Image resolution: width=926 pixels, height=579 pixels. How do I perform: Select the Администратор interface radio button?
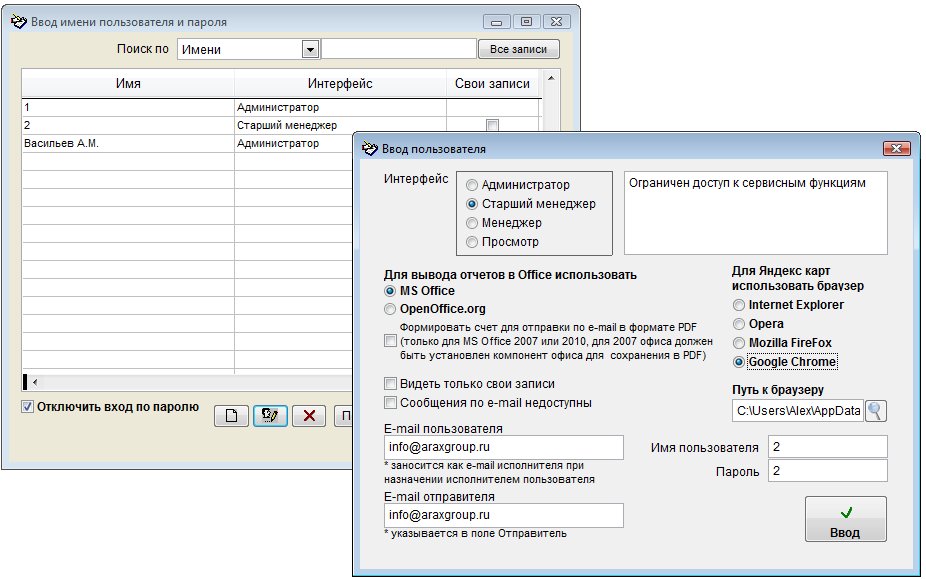(471, 185)
